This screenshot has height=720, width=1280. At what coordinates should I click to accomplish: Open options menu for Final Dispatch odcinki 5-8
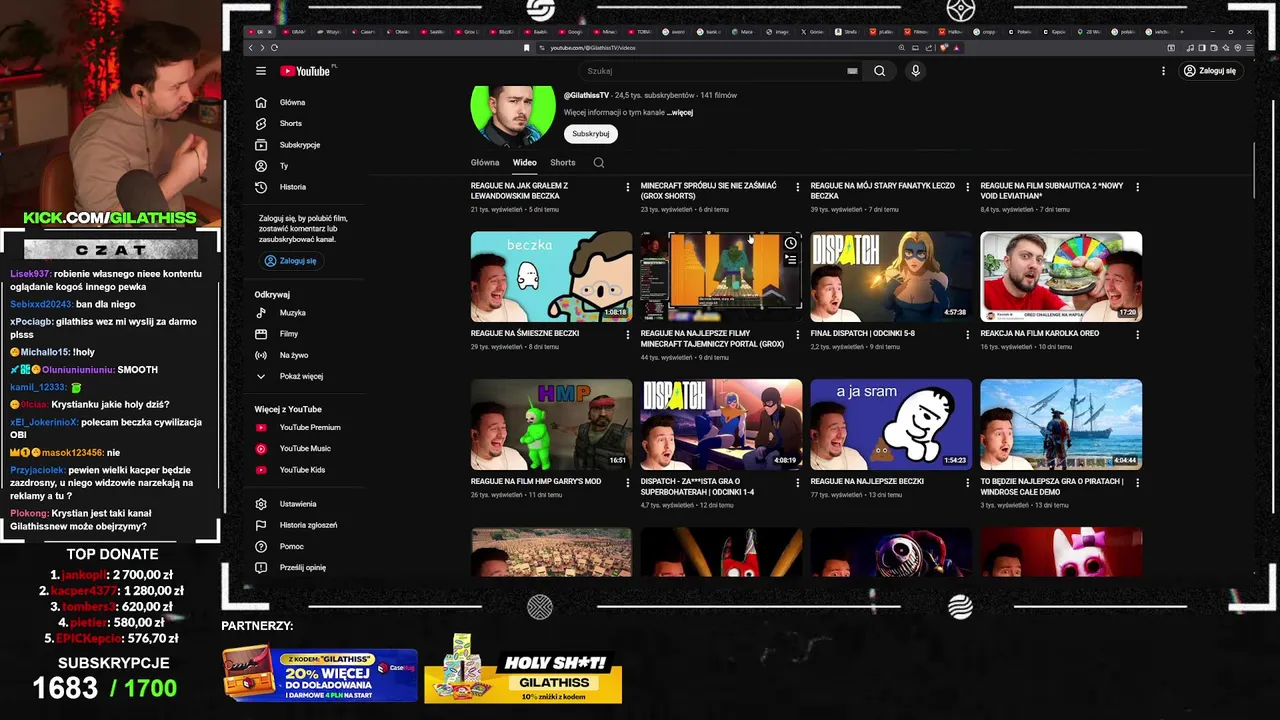click(967, 335)
